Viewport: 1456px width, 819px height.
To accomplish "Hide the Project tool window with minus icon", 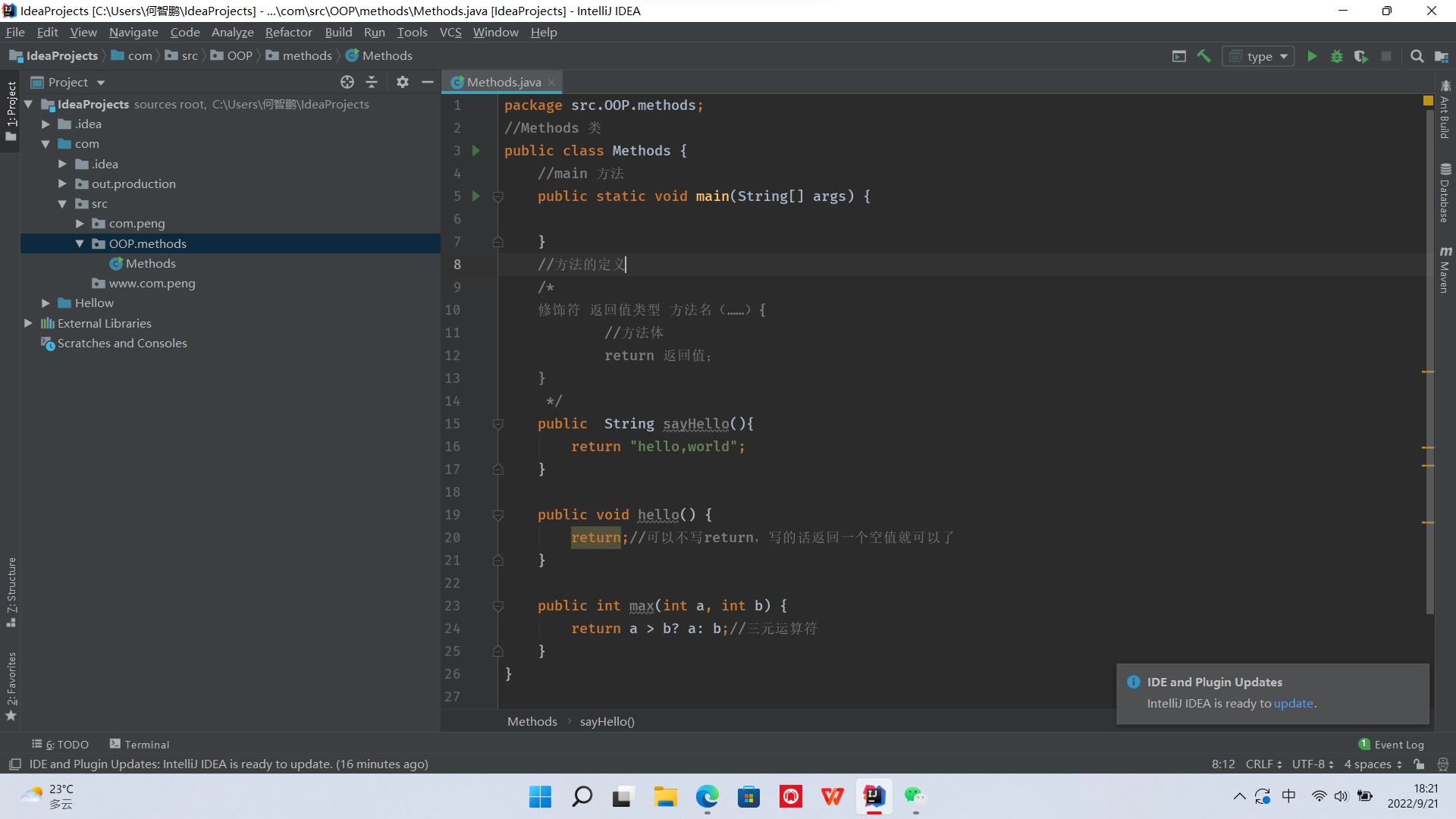I will (x=428, y=82).
